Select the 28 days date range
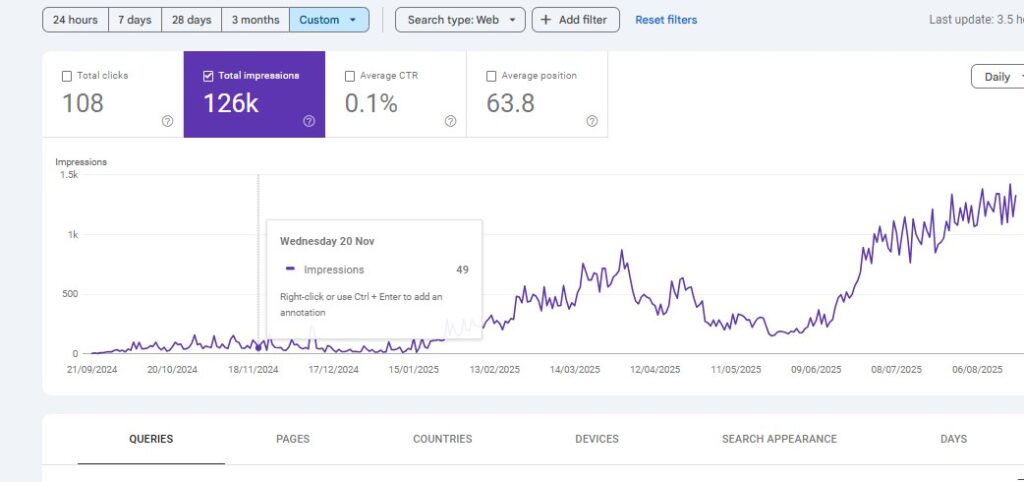Image resolution: width=1024 pixels, height=482 pixels. tap(191, 20)
